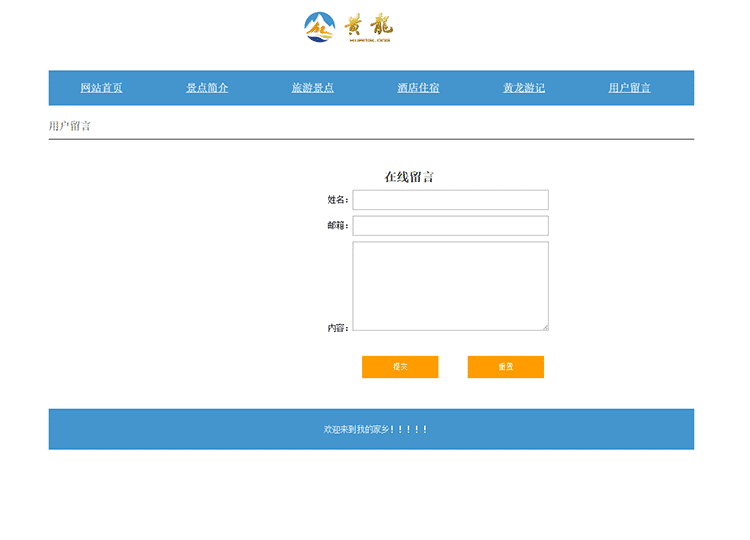The height and width of the screenshot is (540, 750).
Task: Click inside the 内容 message textarea
Action: pos(450,285)
